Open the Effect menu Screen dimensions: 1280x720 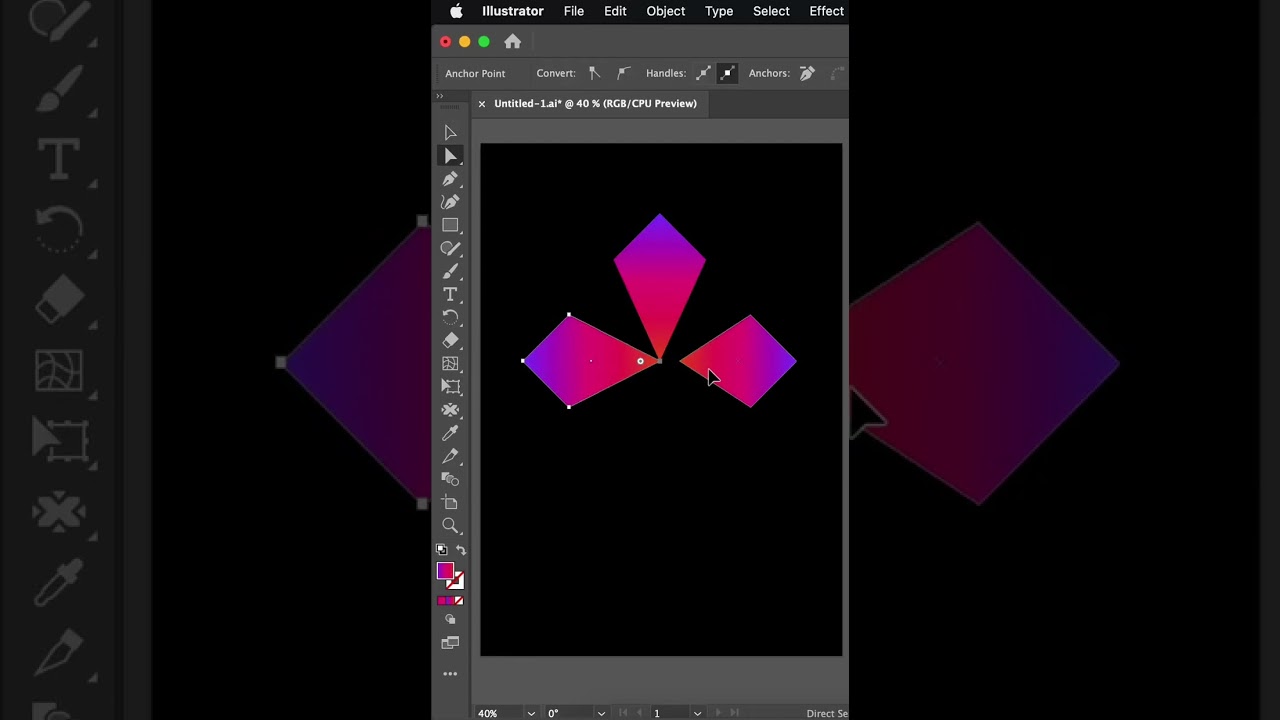[x=827, y=11]
